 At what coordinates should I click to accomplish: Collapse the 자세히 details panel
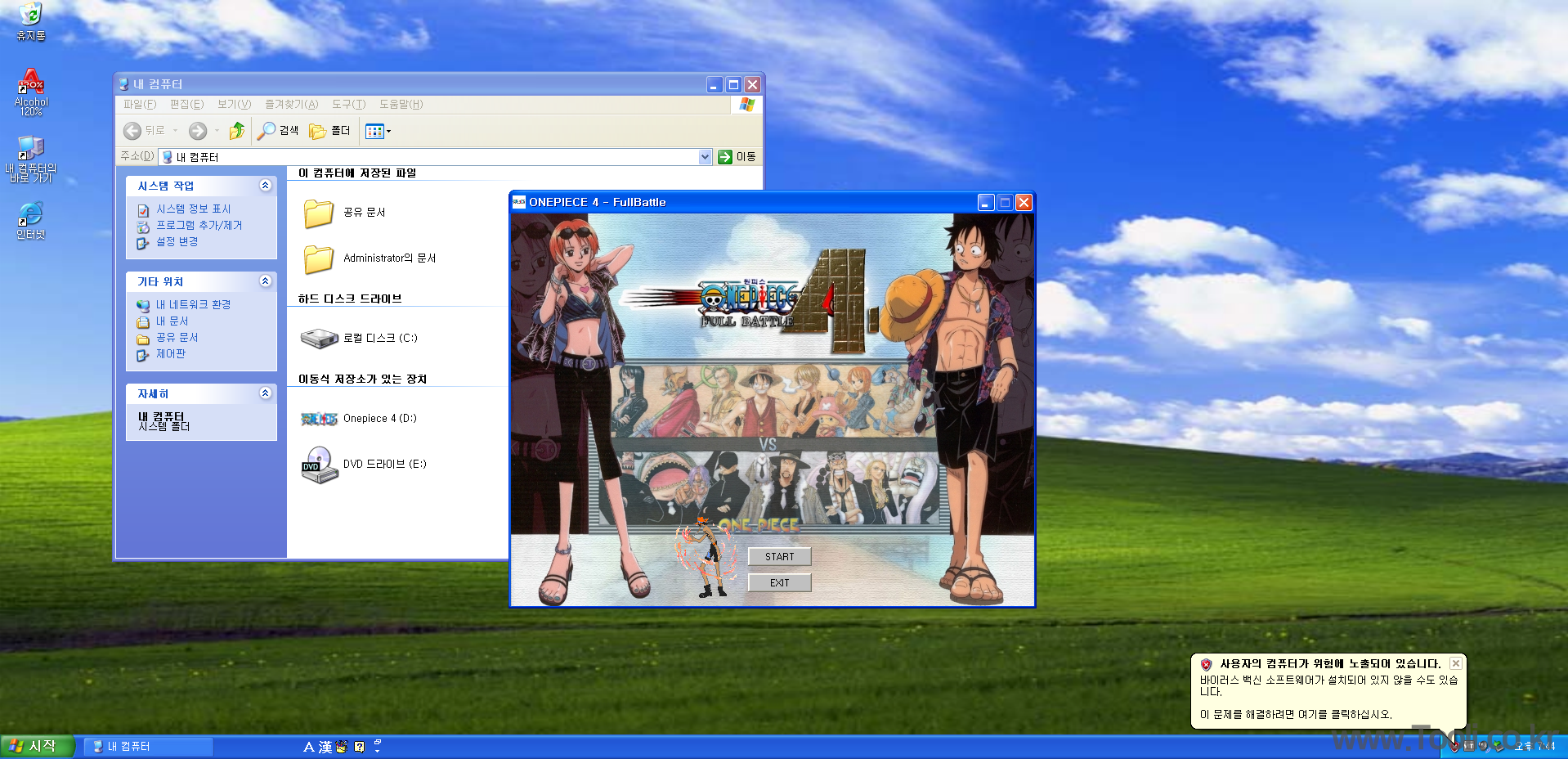tap(265, 393)
